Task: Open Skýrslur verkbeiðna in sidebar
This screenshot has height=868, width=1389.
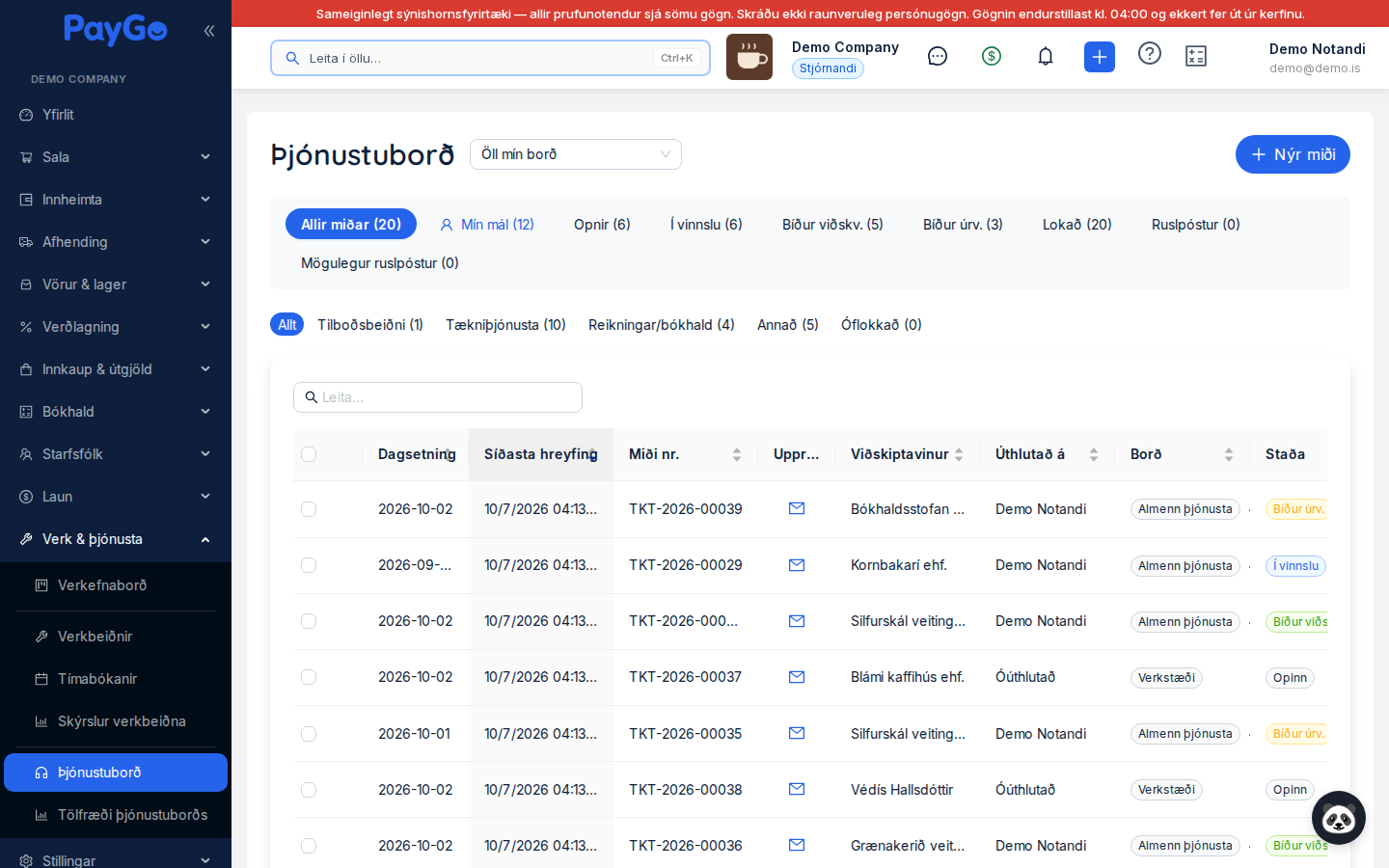Action: 116,721
